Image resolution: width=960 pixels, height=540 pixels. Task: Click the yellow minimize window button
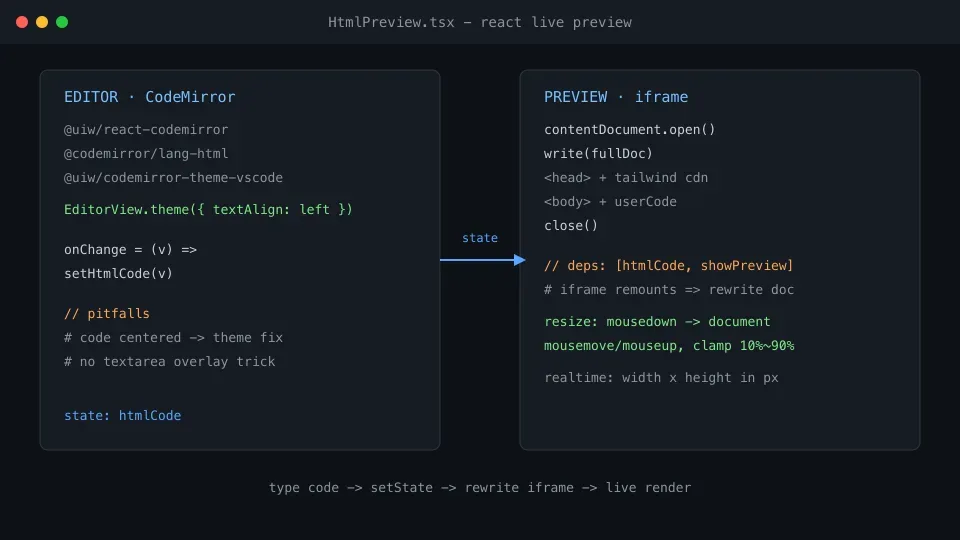[42, 22]
